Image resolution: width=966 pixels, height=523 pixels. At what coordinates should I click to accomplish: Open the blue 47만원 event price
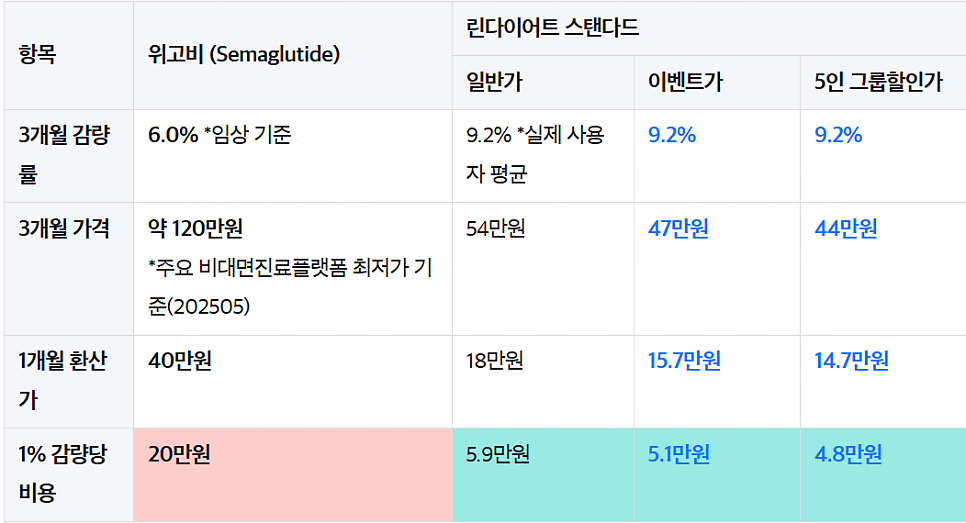tap(678, 229)
